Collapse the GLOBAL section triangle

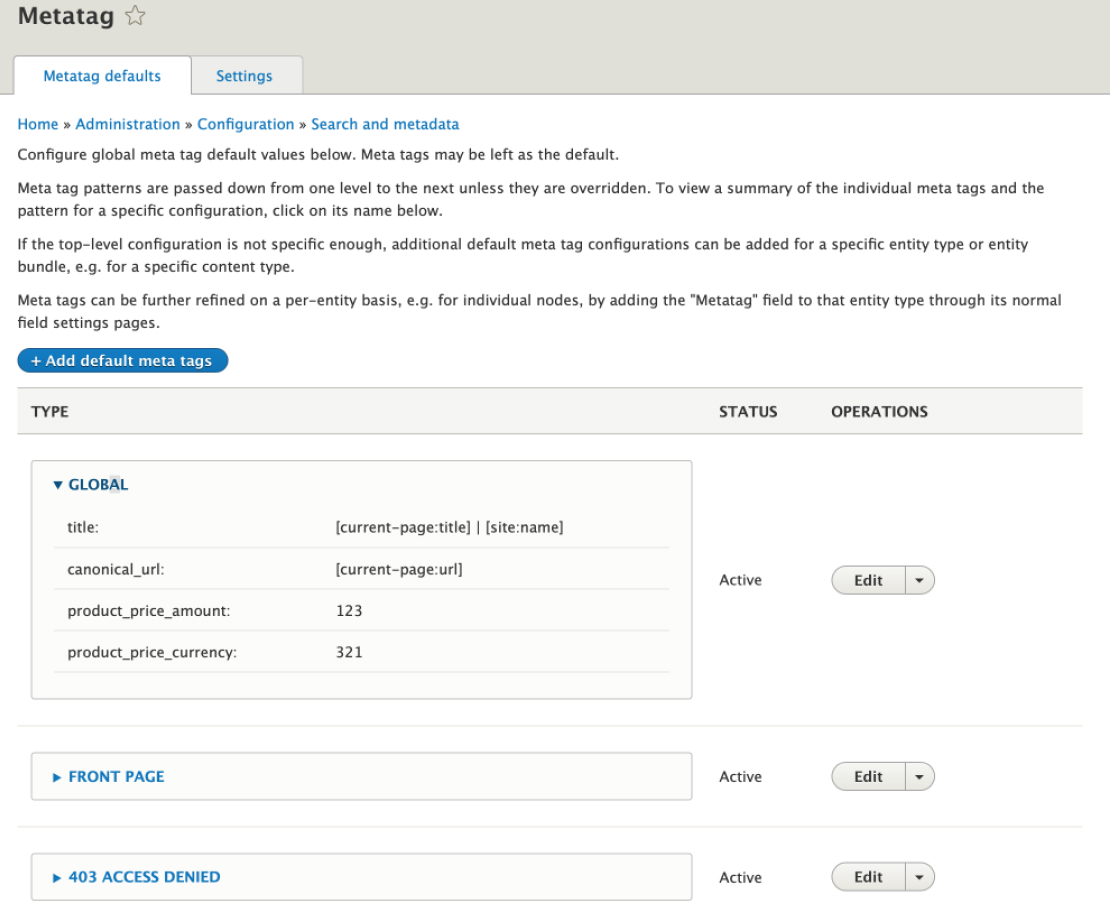click(x=58, y=484)
